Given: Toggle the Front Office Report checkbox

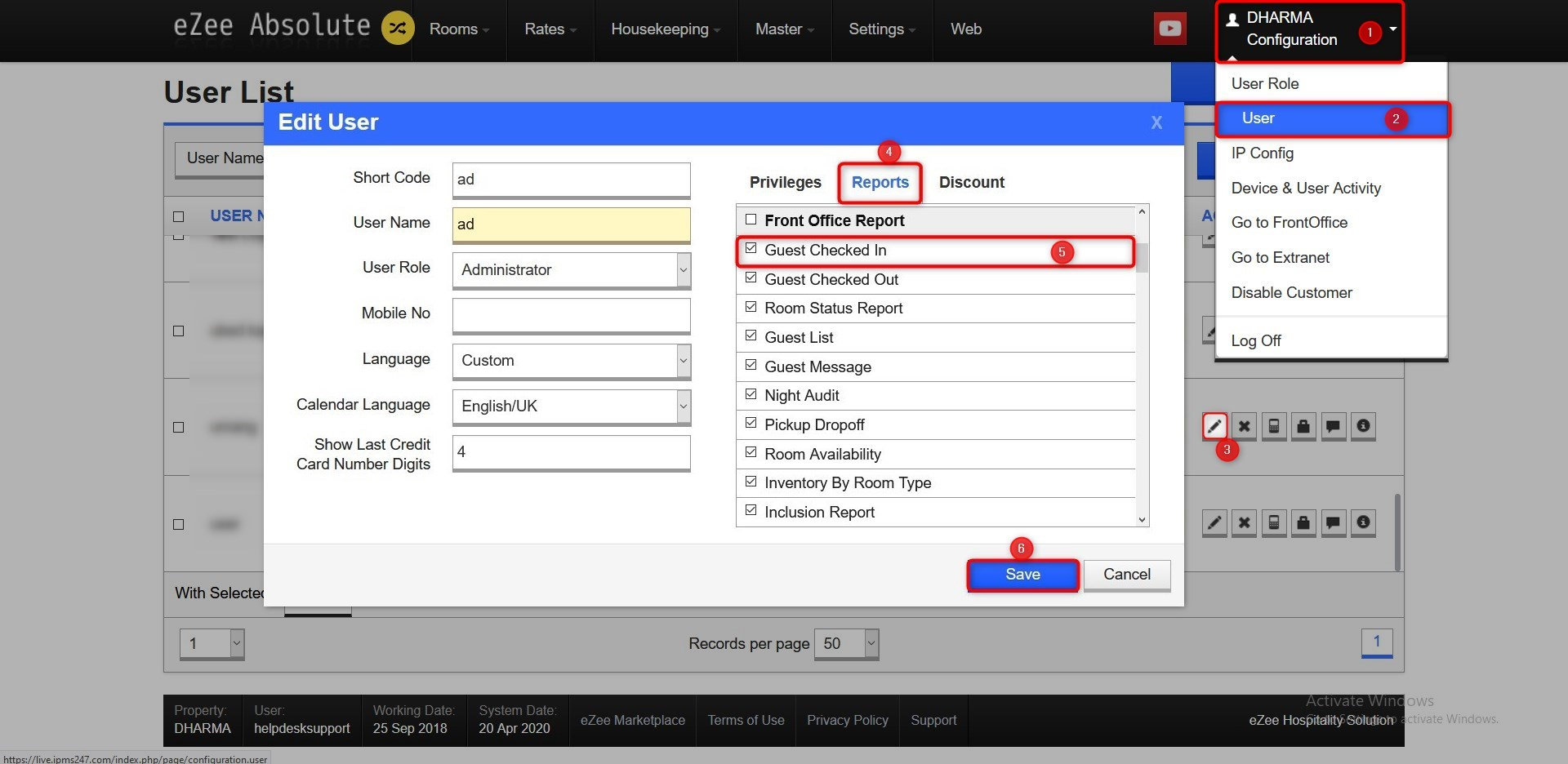Looking at the screenshot, I should point(751,220).
